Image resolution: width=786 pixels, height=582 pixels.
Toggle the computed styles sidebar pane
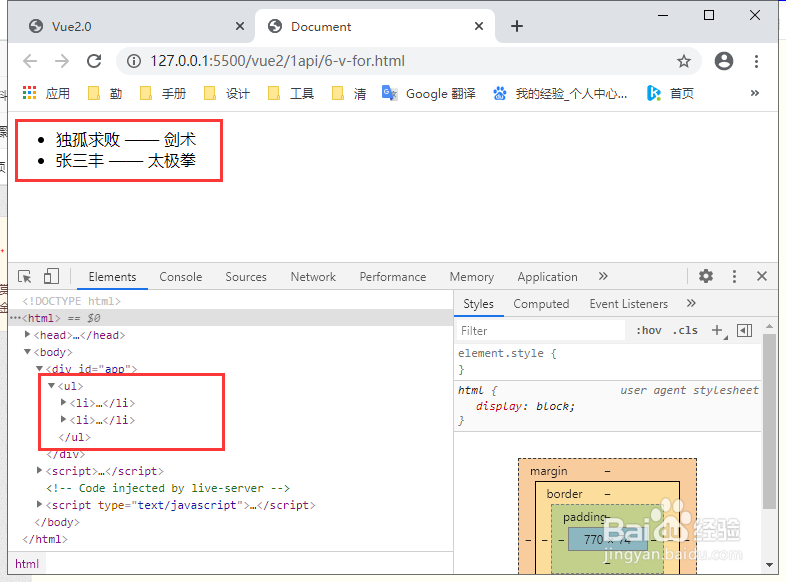click(744, 330)
